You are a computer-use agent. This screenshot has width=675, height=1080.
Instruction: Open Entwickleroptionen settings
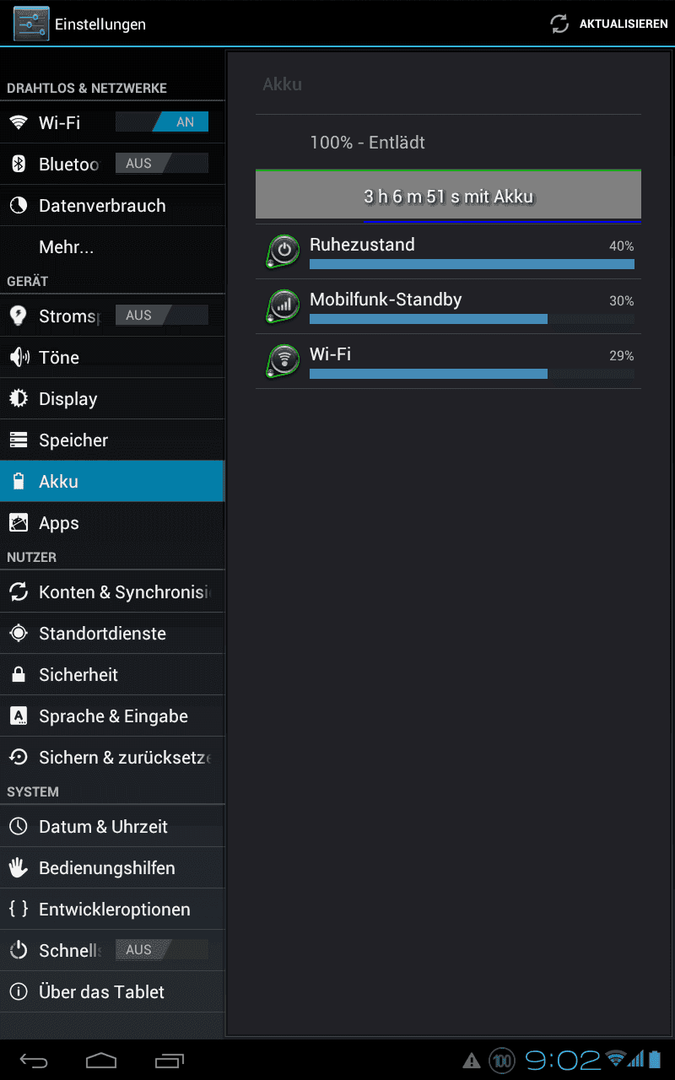pos(112,909)
